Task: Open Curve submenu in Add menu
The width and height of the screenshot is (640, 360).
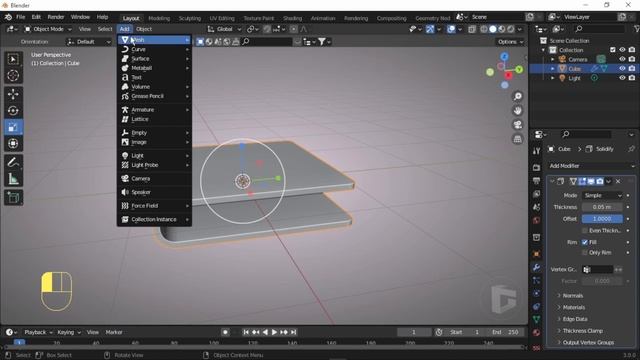Action: point(155,49)
